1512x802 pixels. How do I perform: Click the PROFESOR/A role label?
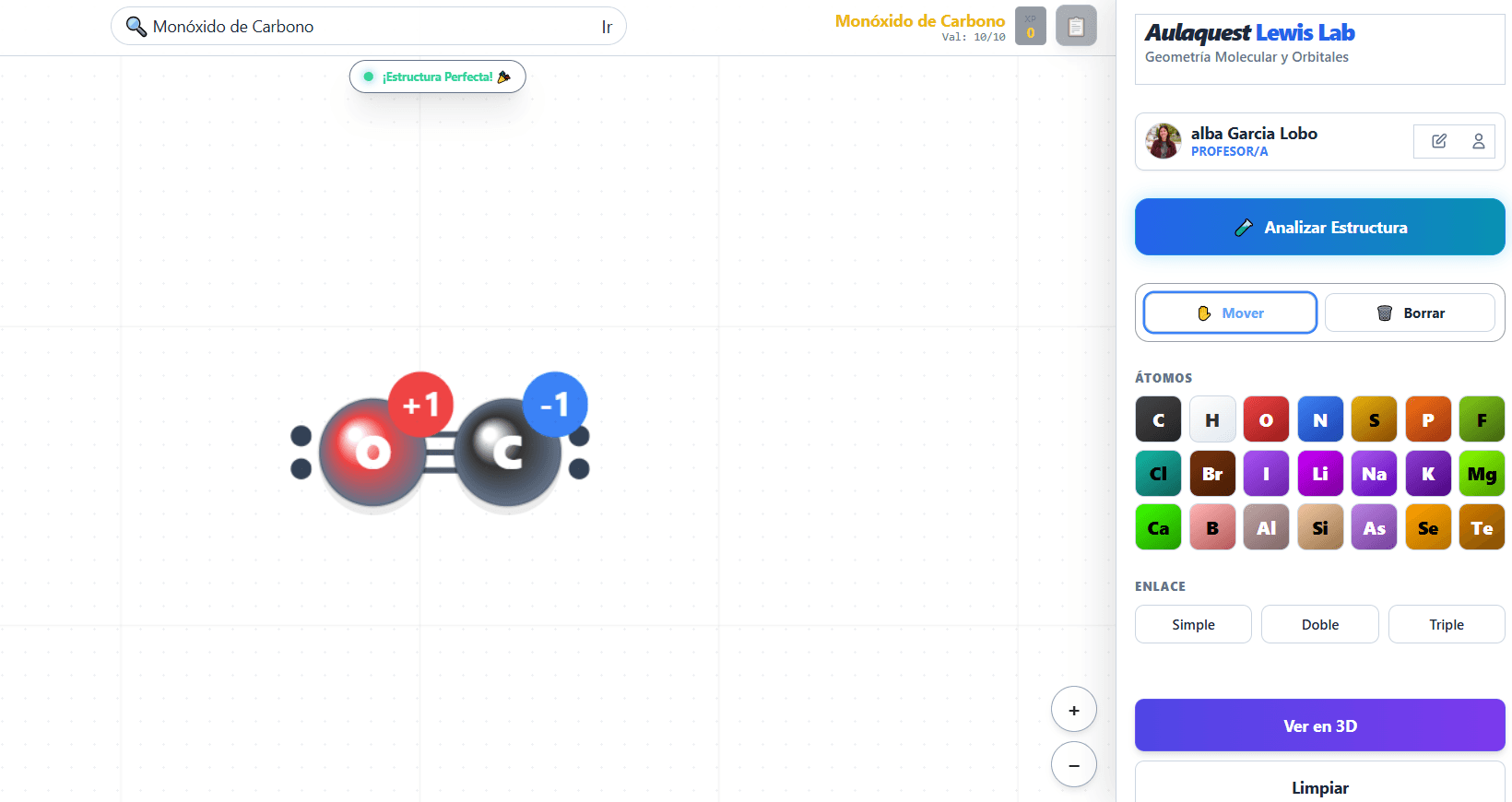(1229, 151)
